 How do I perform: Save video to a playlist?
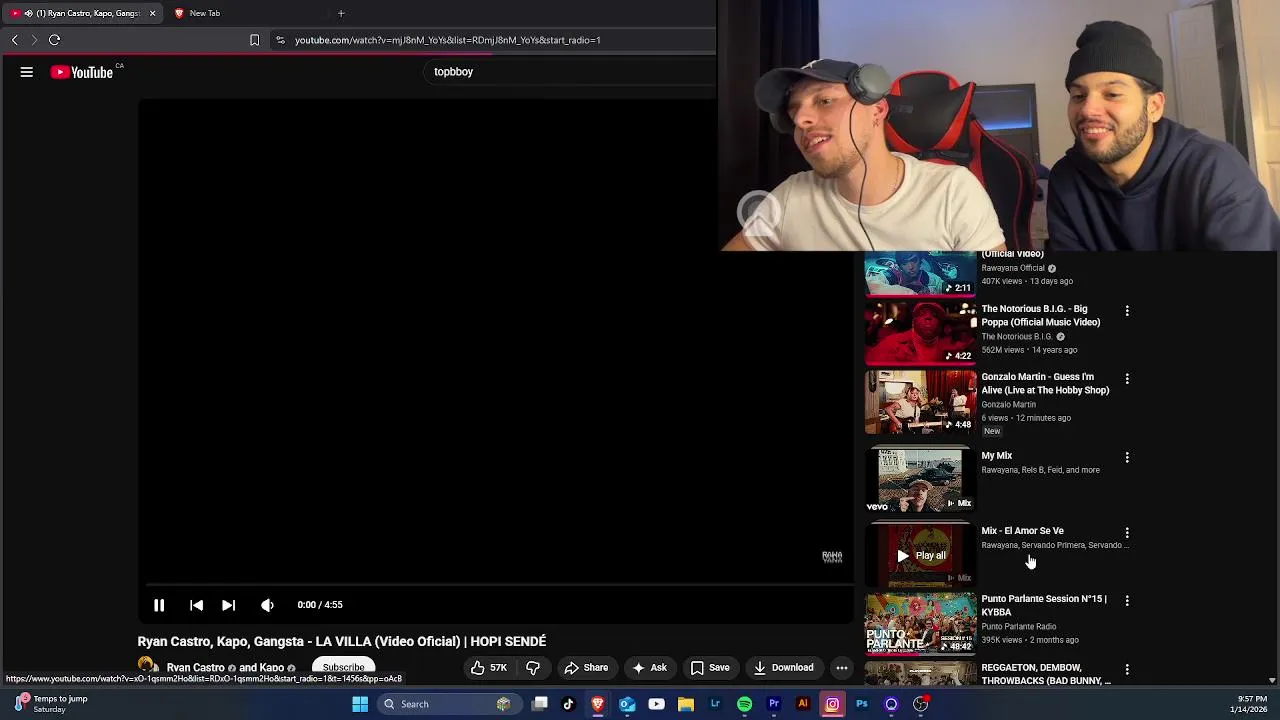coord(710,668)
